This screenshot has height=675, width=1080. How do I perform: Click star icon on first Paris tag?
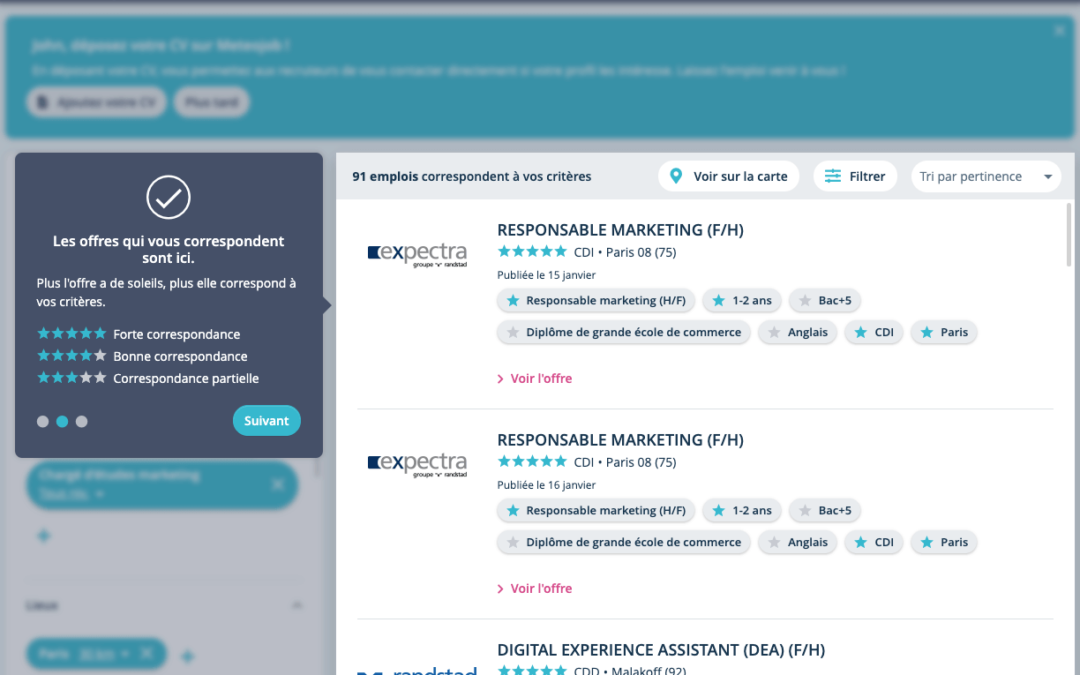pos(926,333)
